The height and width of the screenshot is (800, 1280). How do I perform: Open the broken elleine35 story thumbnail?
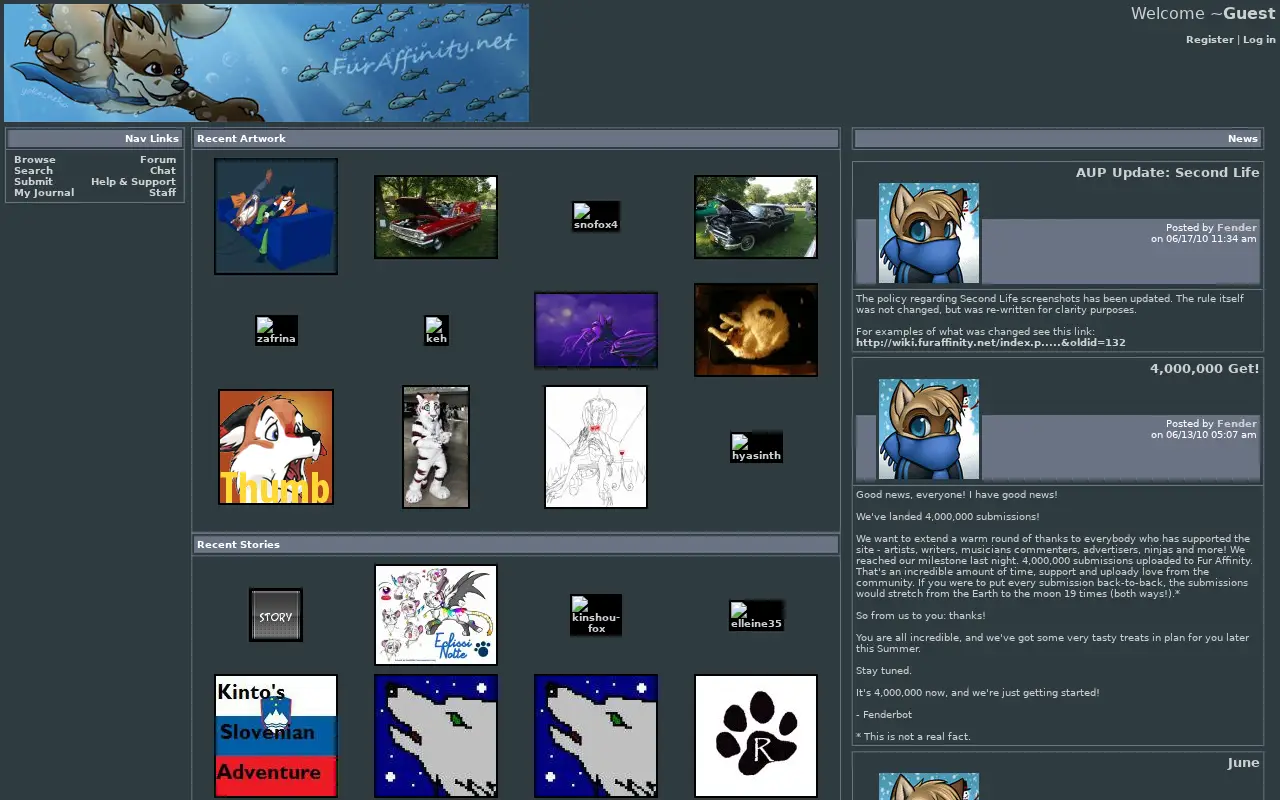pos(756,615)
